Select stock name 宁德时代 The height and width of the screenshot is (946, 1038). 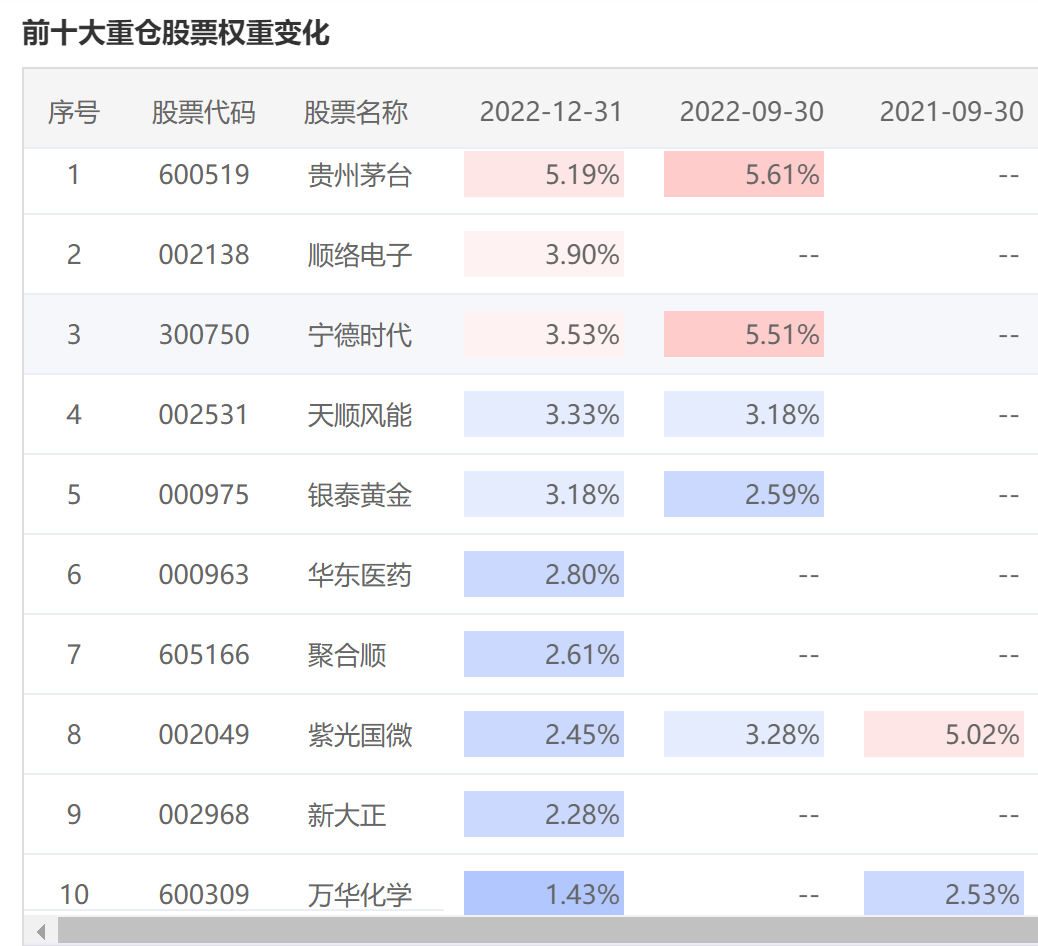pos(359,336)
